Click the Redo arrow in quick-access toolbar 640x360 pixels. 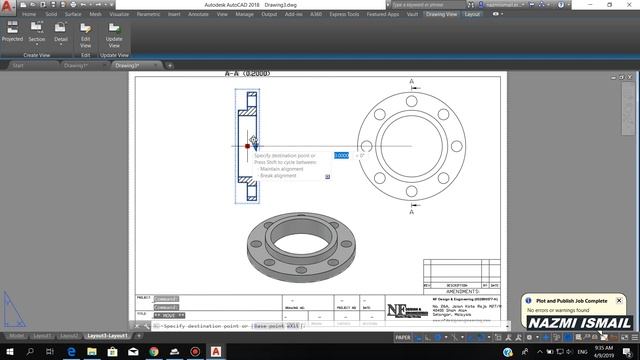pyautogui.click(x=98, y=5)
